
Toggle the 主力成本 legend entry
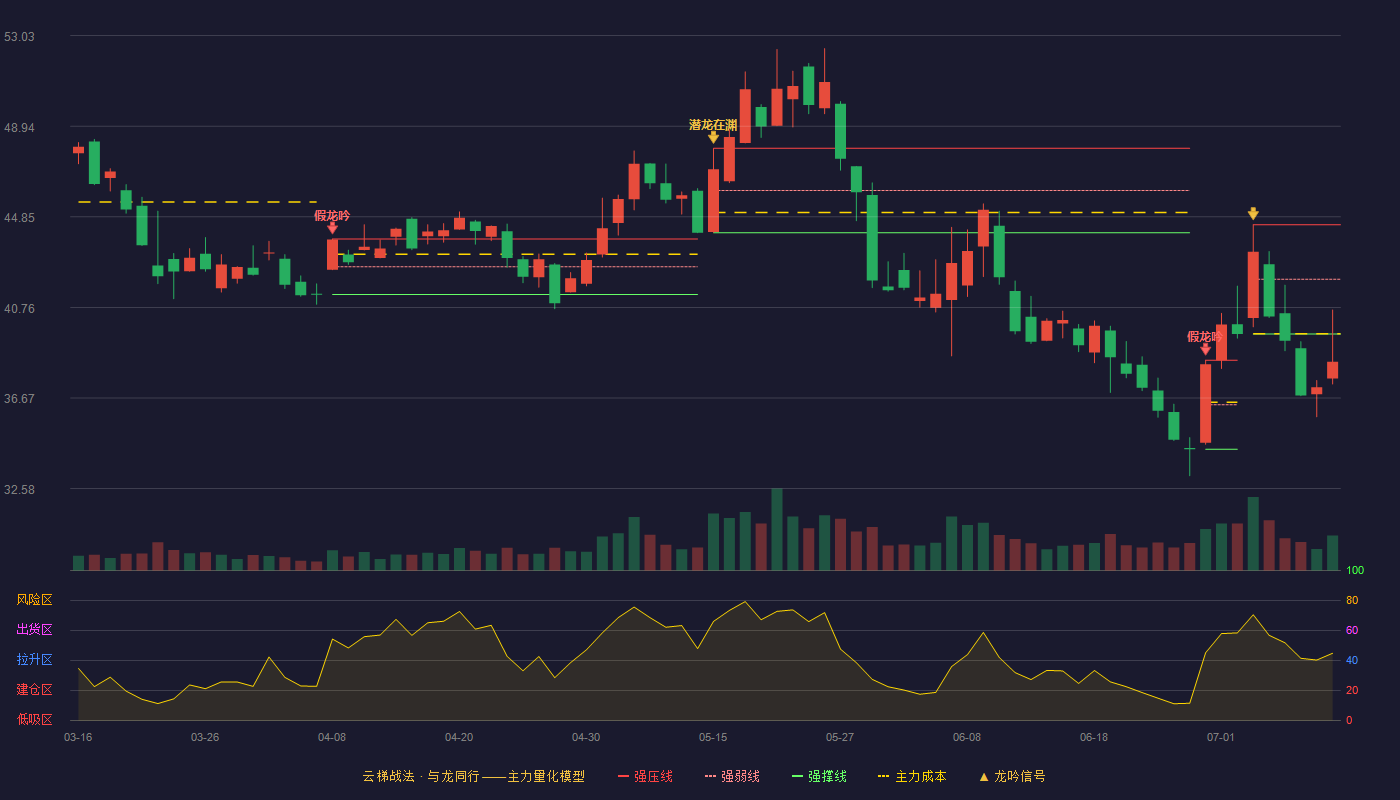tap(911, 776)
